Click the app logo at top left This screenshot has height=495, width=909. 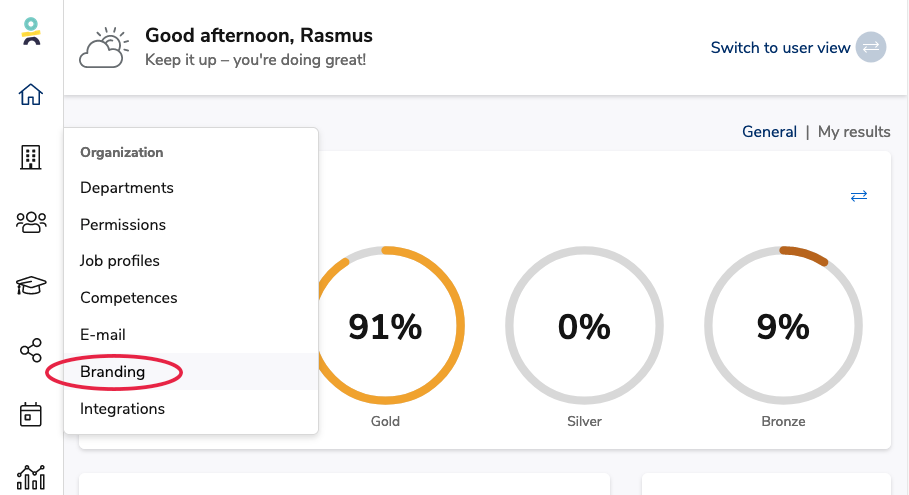pos(31,31)
